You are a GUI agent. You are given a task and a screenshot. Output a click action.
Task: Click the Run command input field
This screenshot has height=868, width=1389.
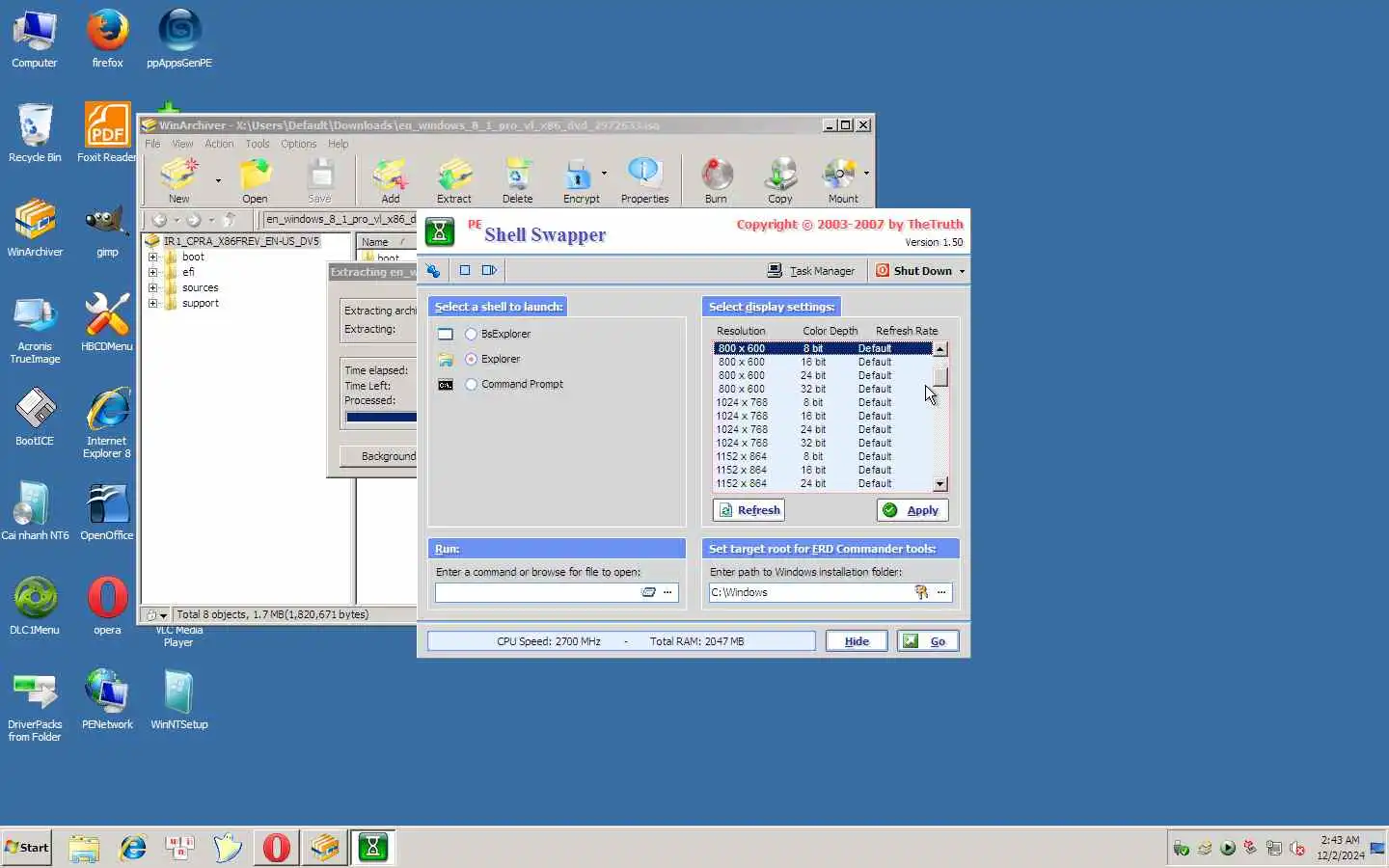coord(536,593)
